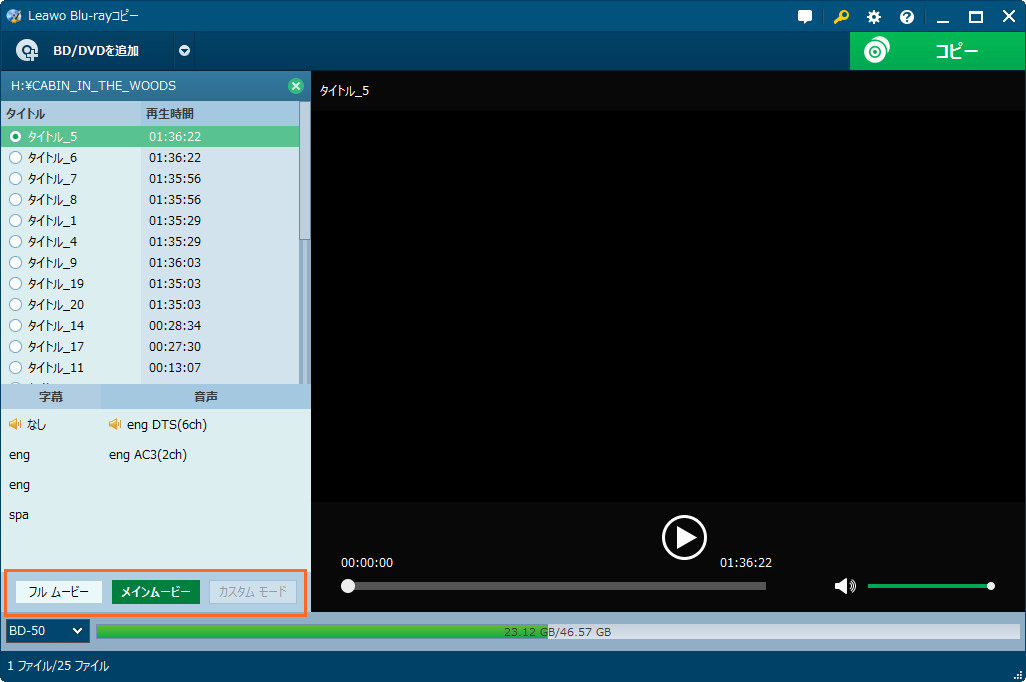
Task: Maximize the Leawo Blu-ray window
Action: coord(976,17)
